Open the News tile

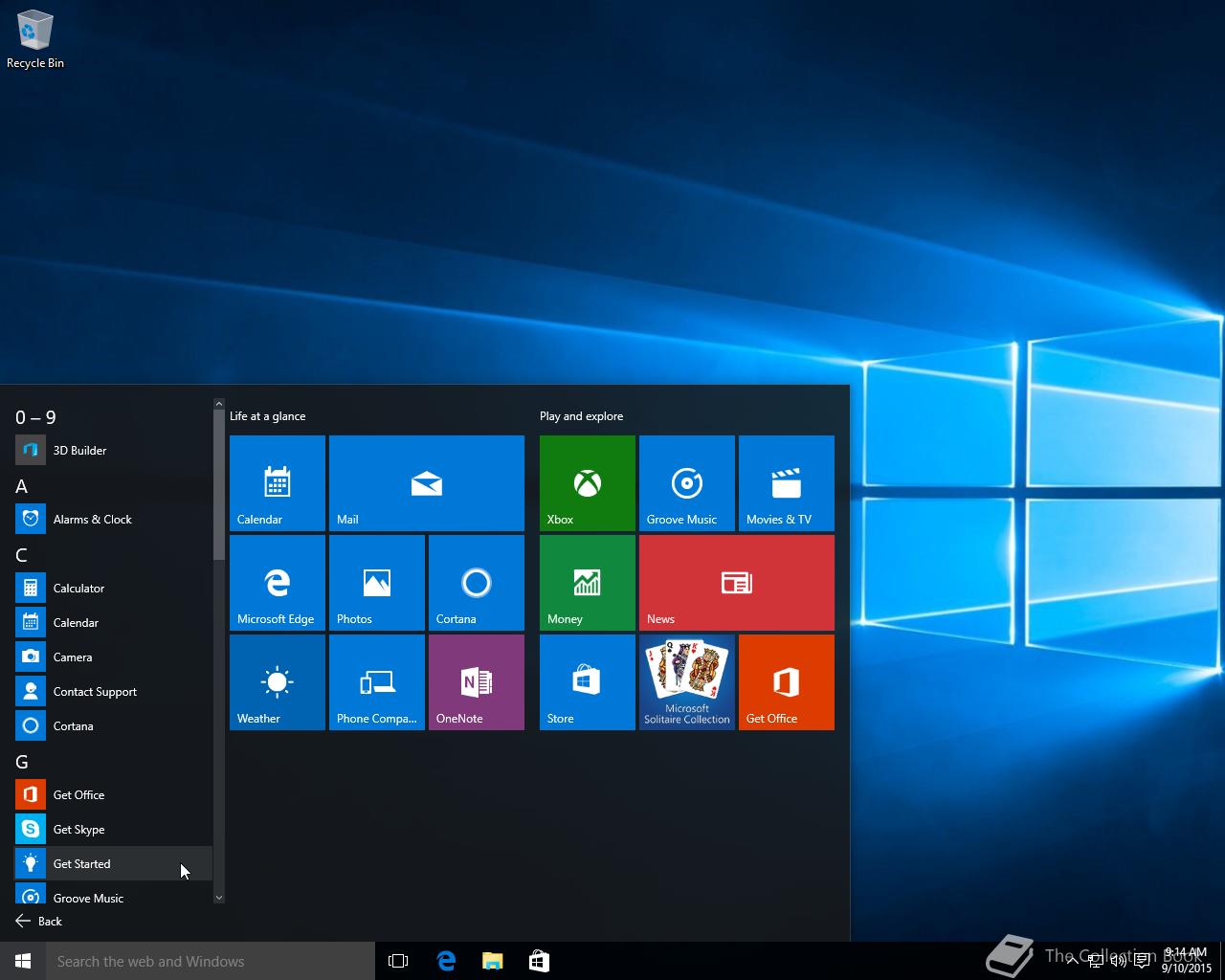click(x=737, y=583)
